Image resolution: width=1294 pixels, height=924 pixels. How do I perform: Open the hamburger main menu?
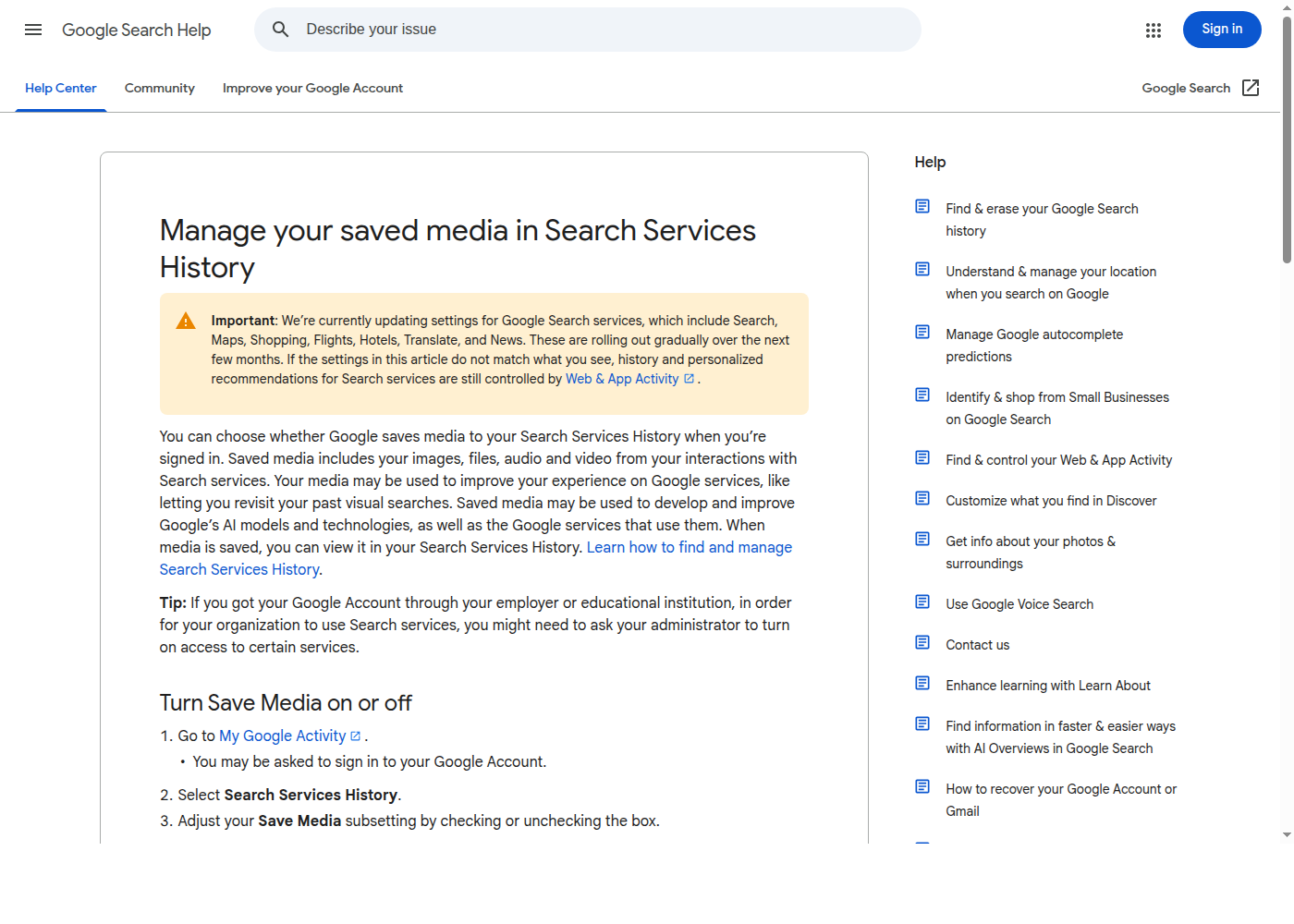click(x=33, y=30)
